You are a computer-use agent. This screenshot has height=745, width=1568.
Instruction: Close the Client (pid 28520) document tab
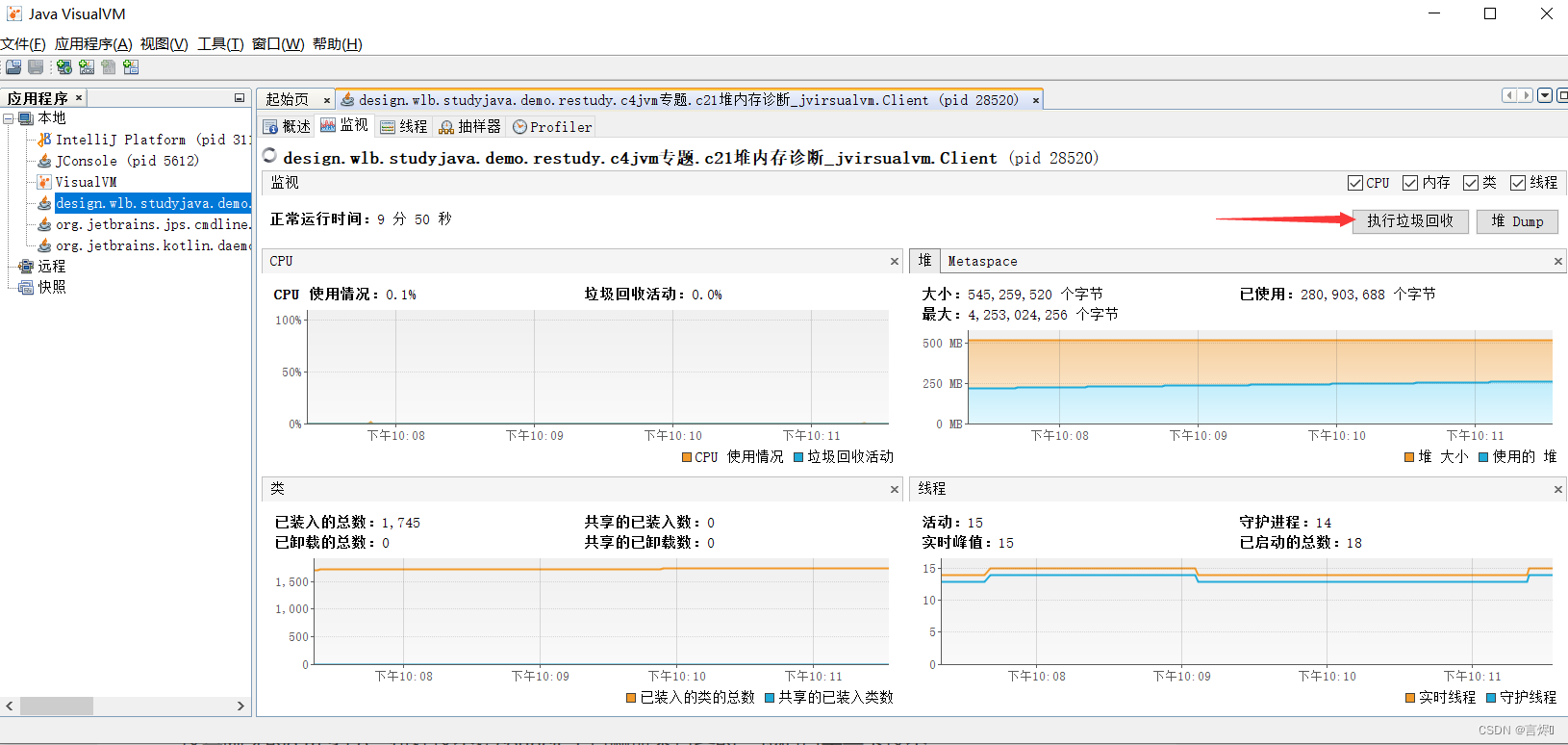[1036, 100]
